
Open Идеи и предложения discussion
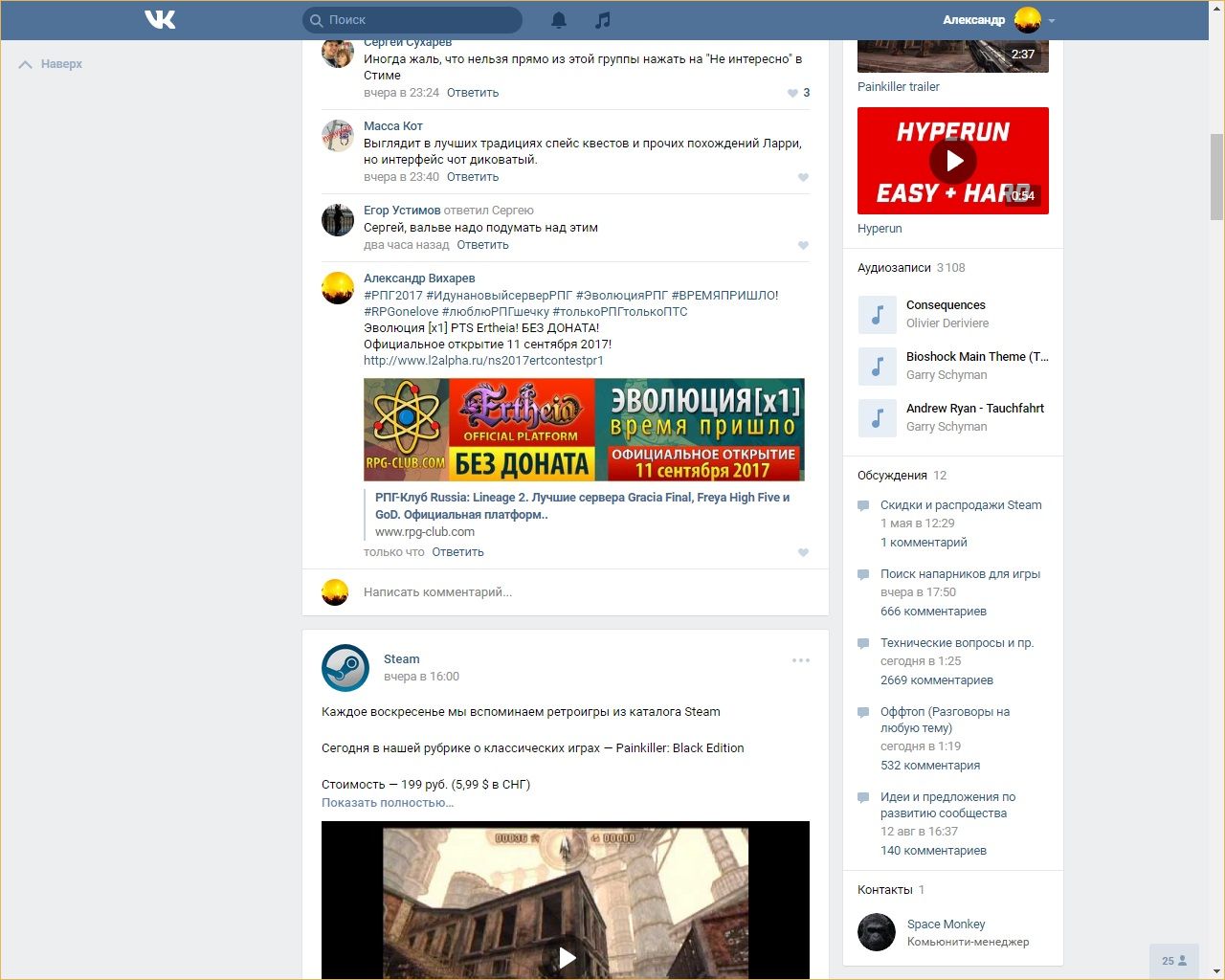[x=948, y=805]
